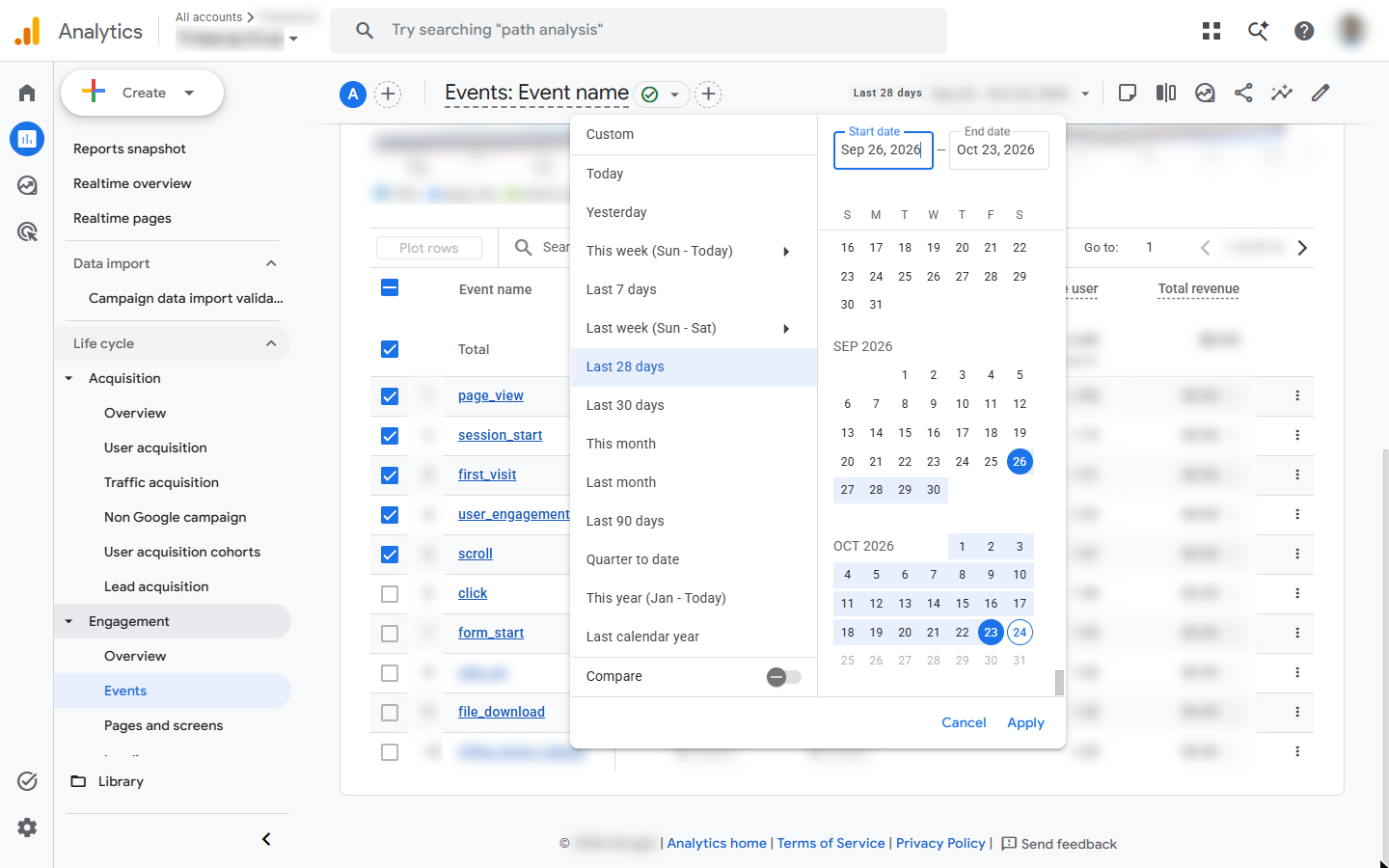Open the Reports icon in left rail

coord(27,139)
